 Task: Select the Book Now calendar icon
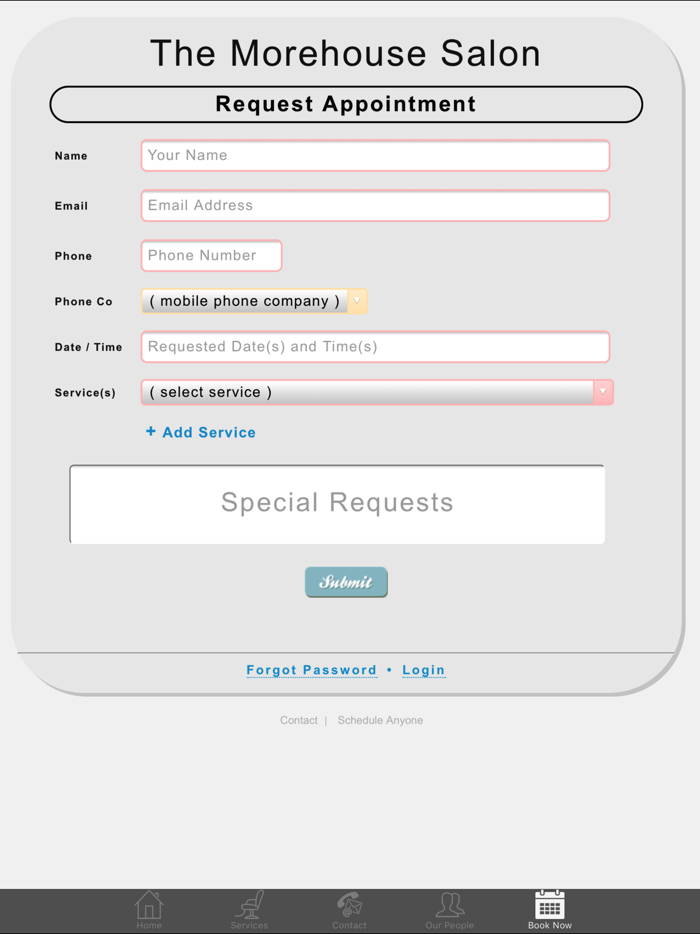549,905
